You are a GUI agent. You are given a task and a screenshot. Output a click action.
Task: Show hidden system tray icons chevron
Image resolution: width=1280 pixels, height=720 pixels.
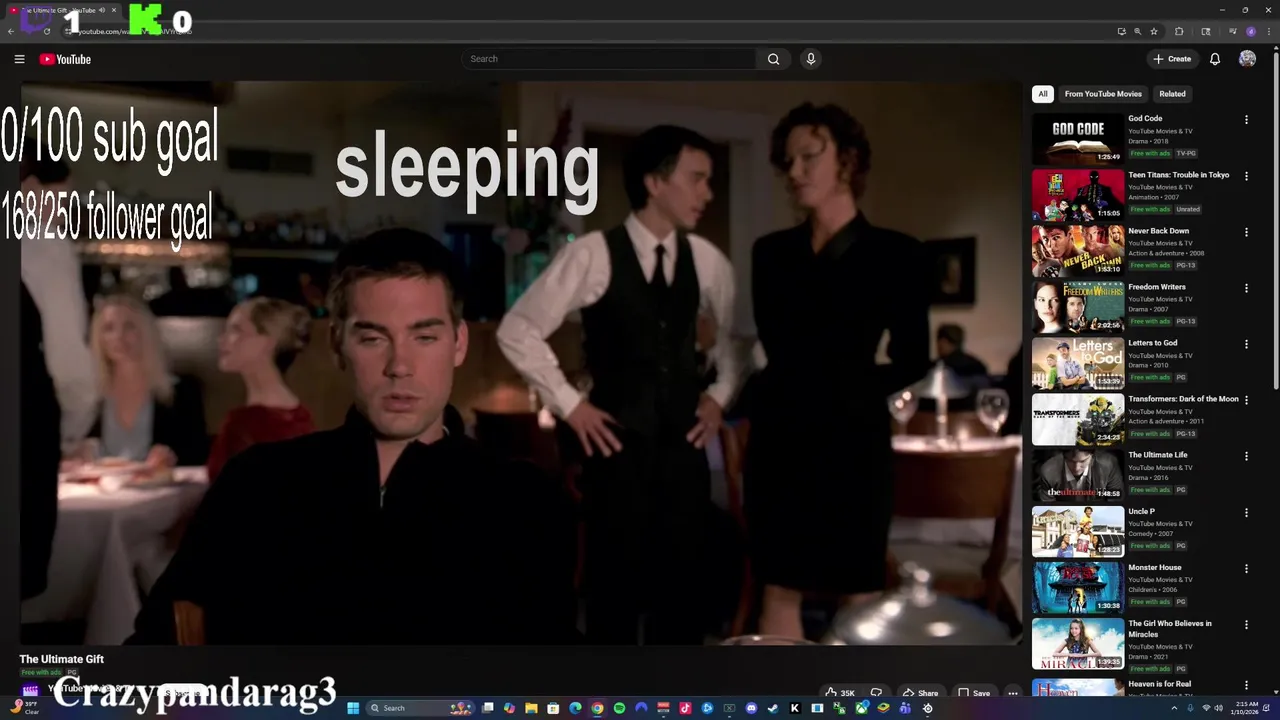click(1175, 708)
